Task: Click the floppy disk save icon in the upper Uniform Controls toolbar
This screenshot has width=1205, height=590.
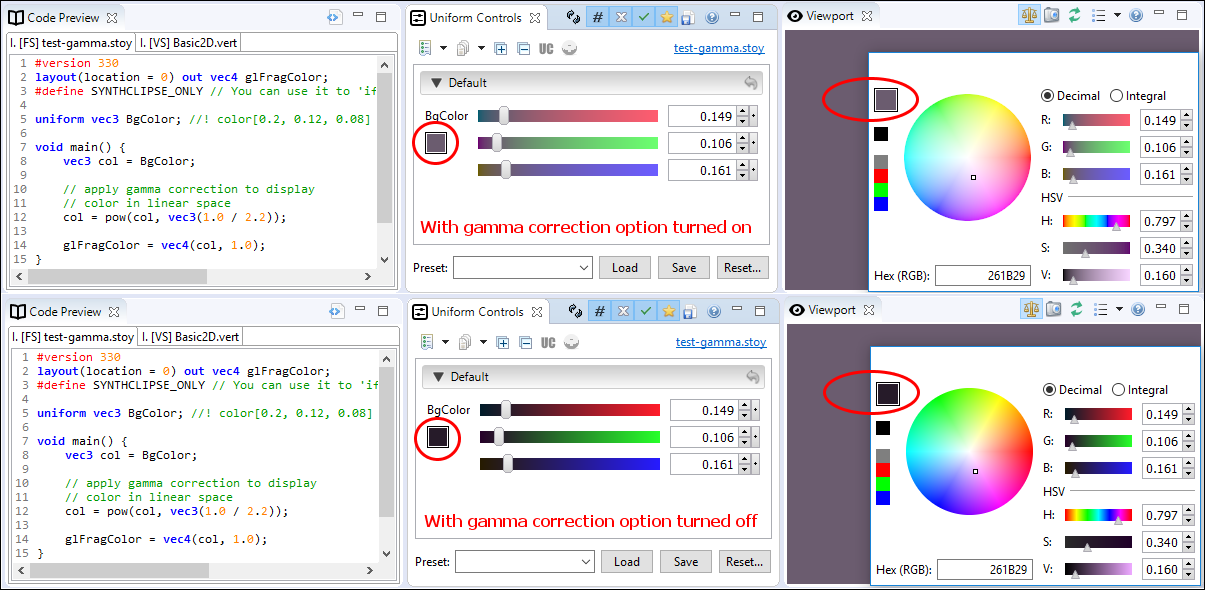Action: (x=688, y=17)
